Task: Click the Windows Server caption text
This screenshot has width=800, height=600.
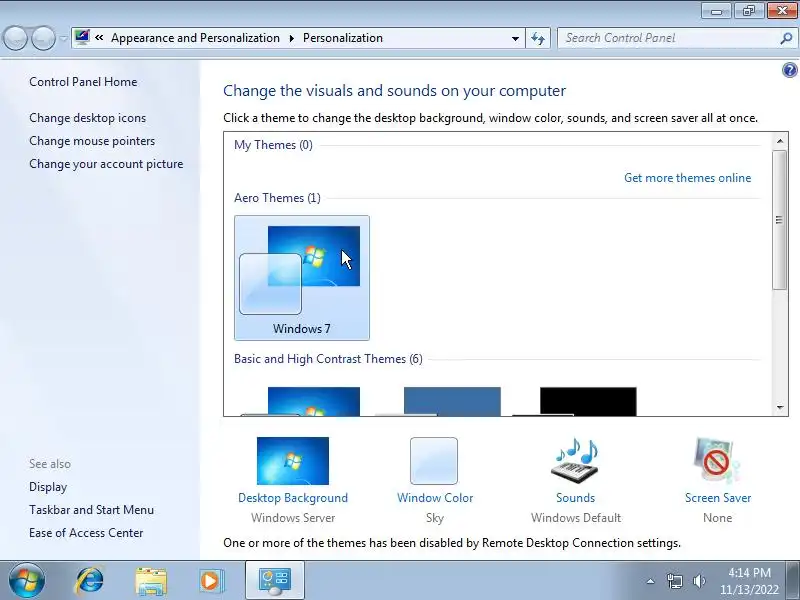Action: (293, 518)
